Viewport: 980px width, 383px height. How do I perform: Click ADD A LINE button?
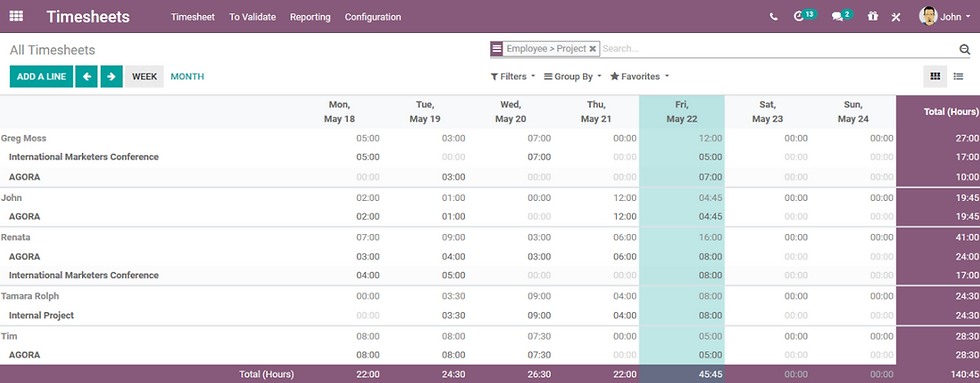coord(41,76)
